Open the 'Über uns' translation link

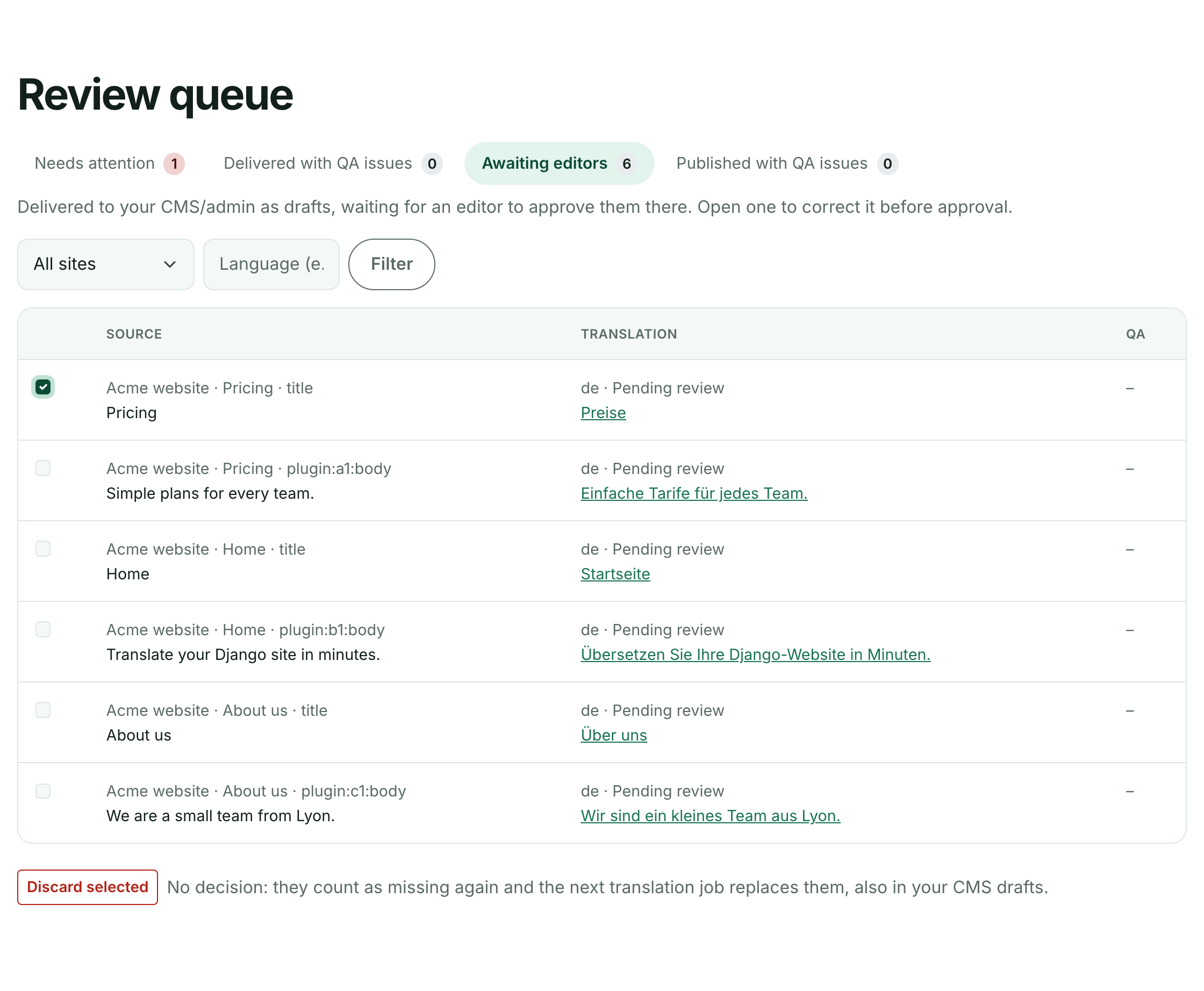pos(614,734)
